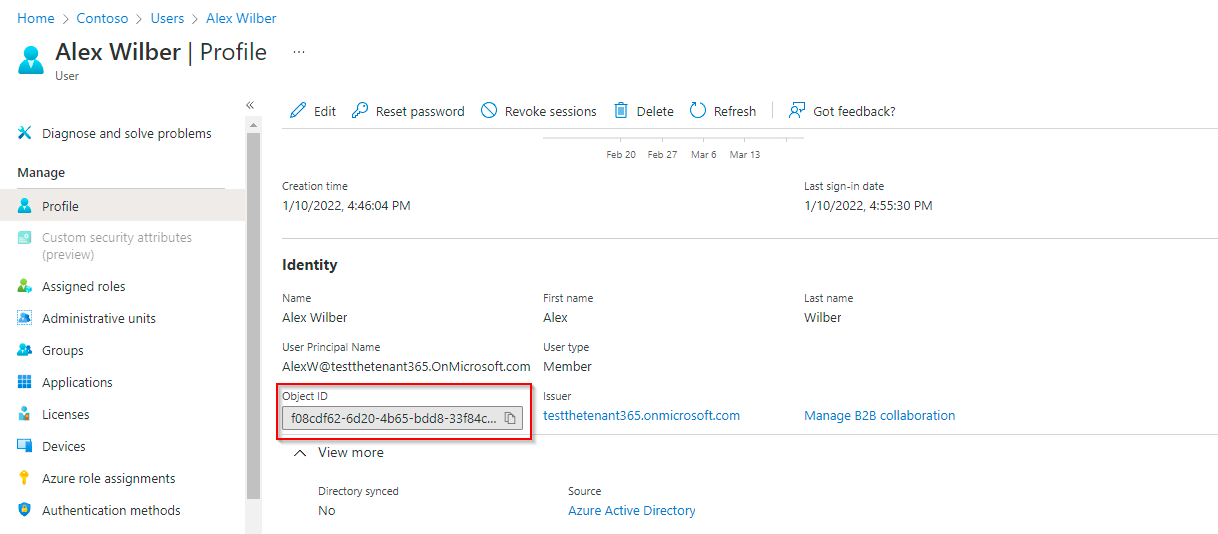The width and height of the screenshot is (1218, 534).
Task: Open Licenses page
Action: point(66,414)
